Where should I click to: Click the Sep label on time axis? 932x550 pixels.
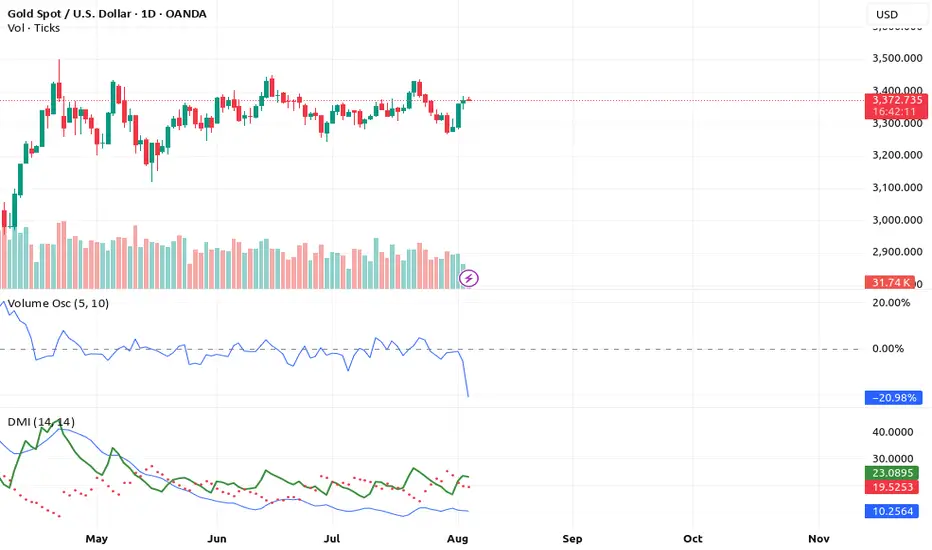[x=572, y=539]
